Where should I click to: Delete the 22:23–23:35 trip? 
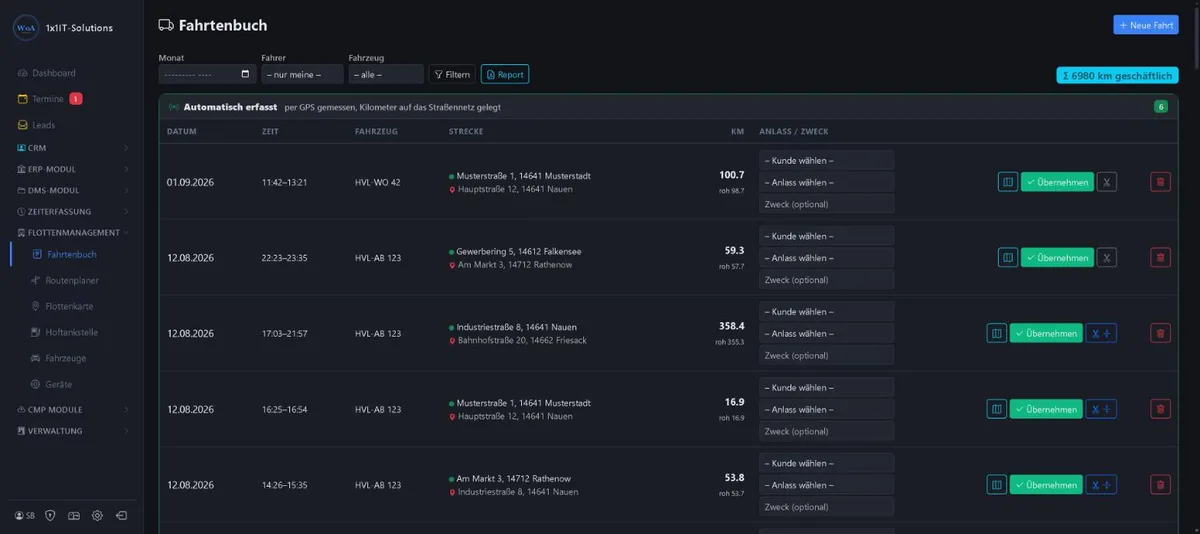click(x=1160, y=257)
